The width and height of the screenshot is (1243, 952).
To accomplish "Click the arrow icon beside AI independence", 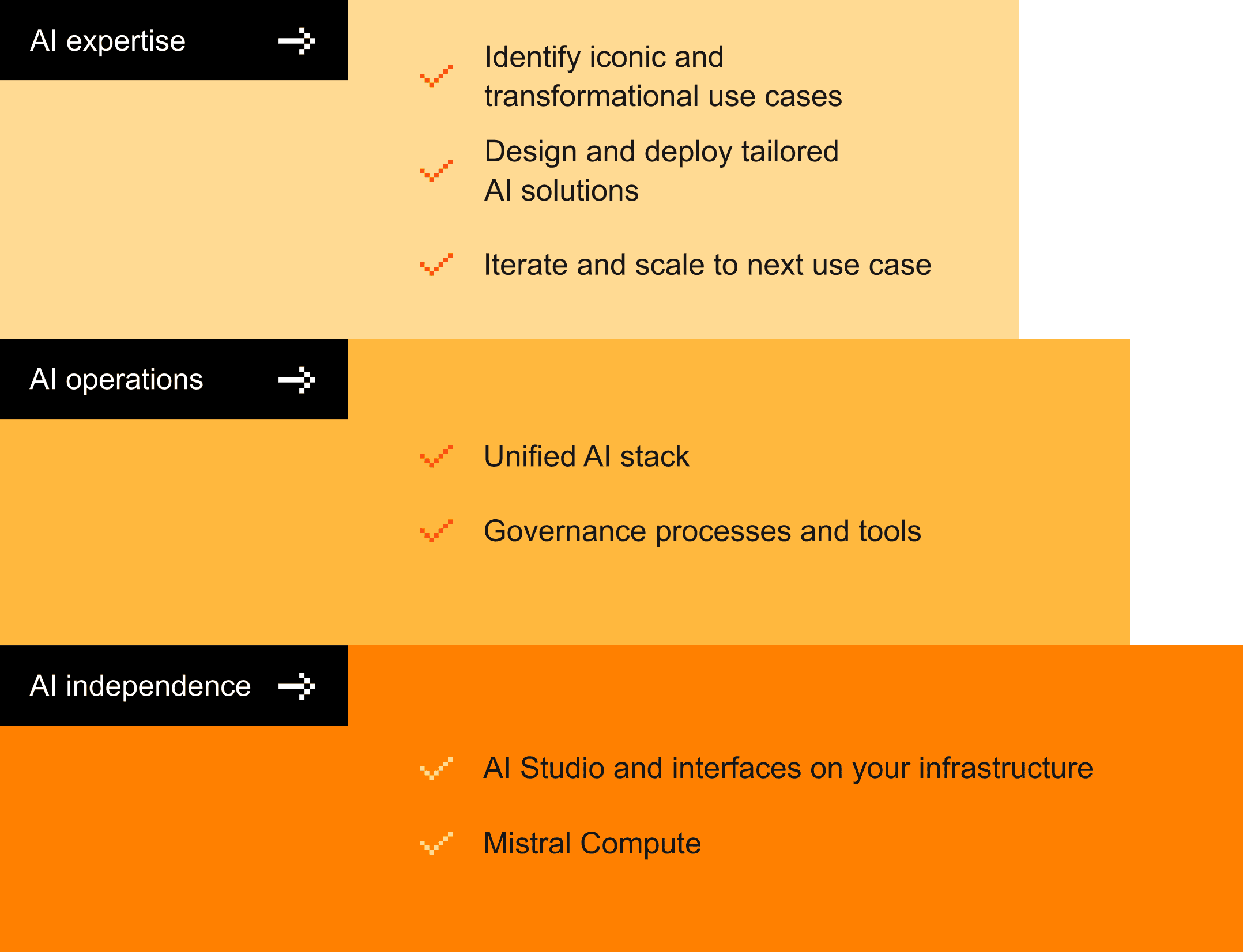I will coord(297,686).
